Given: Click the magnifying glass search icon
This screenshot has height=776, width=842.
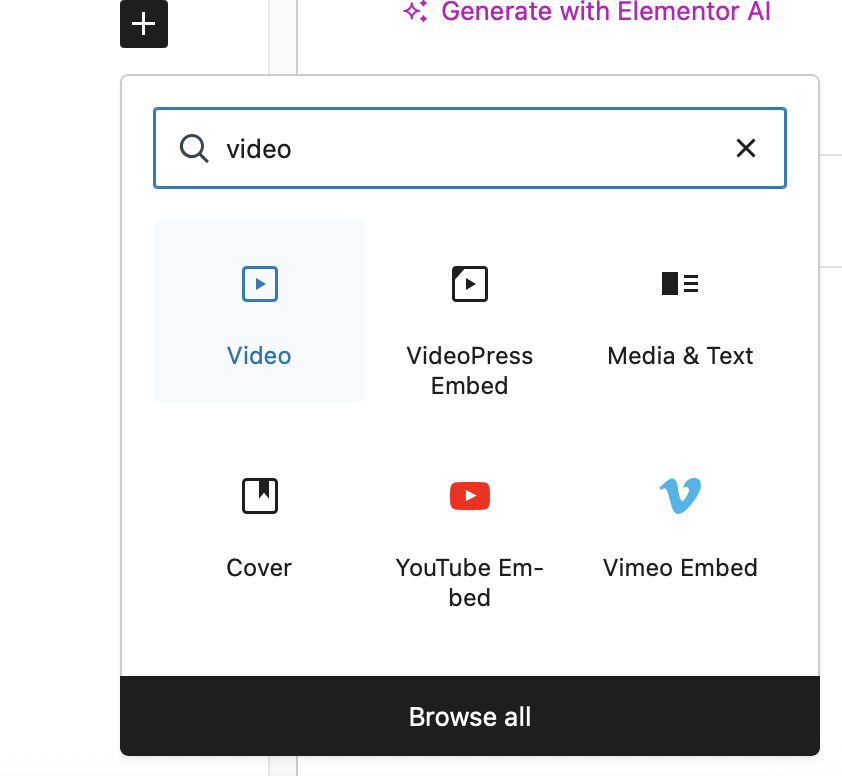Looking at the screenshot, I should (x=194, y=149).
